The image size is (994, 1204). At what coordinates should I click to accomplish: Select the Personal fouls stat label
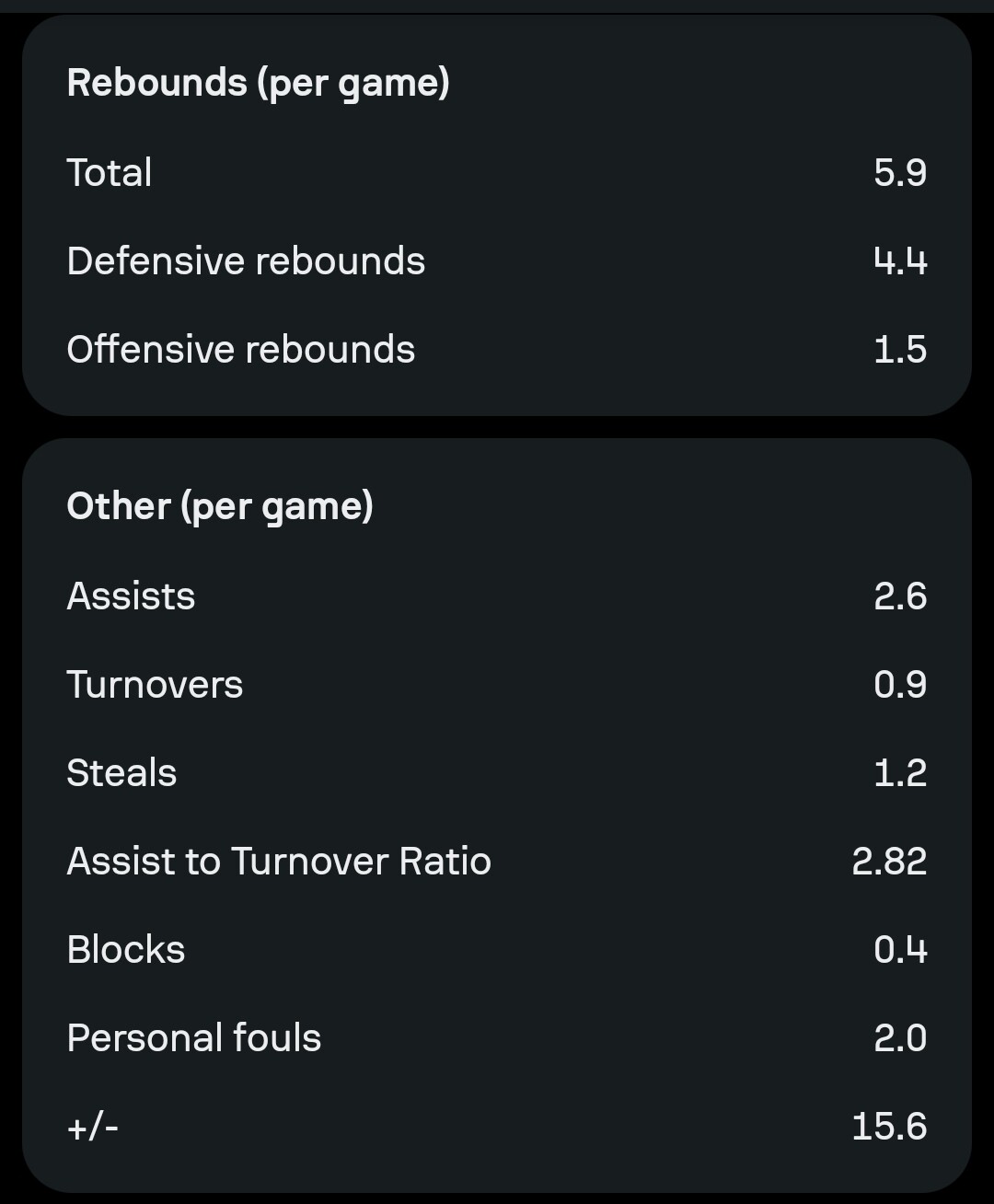pos(194,1037)
